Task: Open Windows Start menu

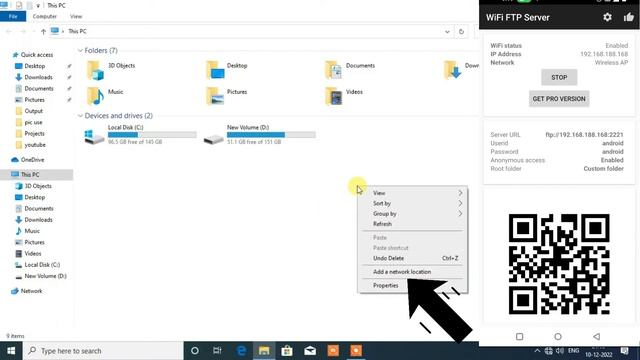Action: pos(11,351)
